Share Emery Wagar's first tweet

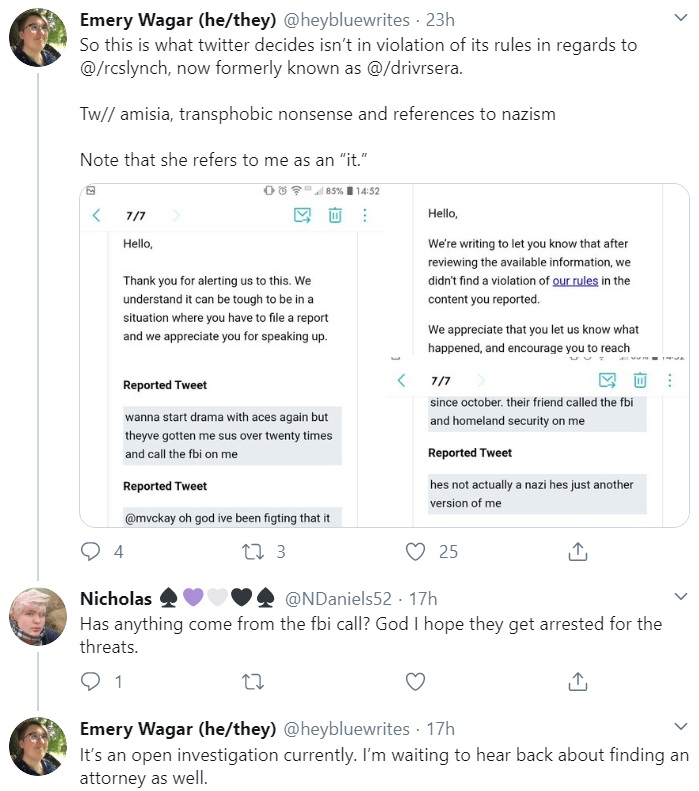point(578,551)
